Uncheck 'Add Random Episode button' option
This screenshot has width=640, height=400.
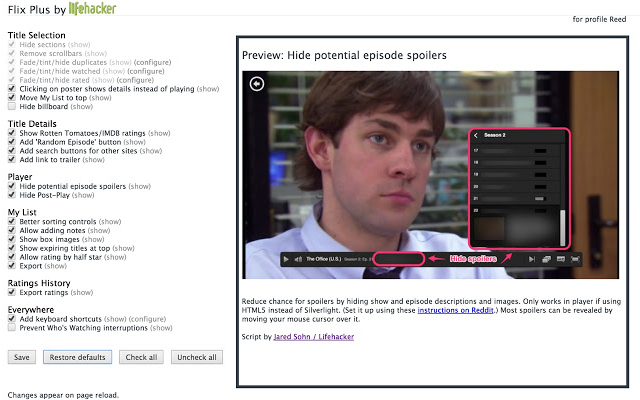coord(11,142)
